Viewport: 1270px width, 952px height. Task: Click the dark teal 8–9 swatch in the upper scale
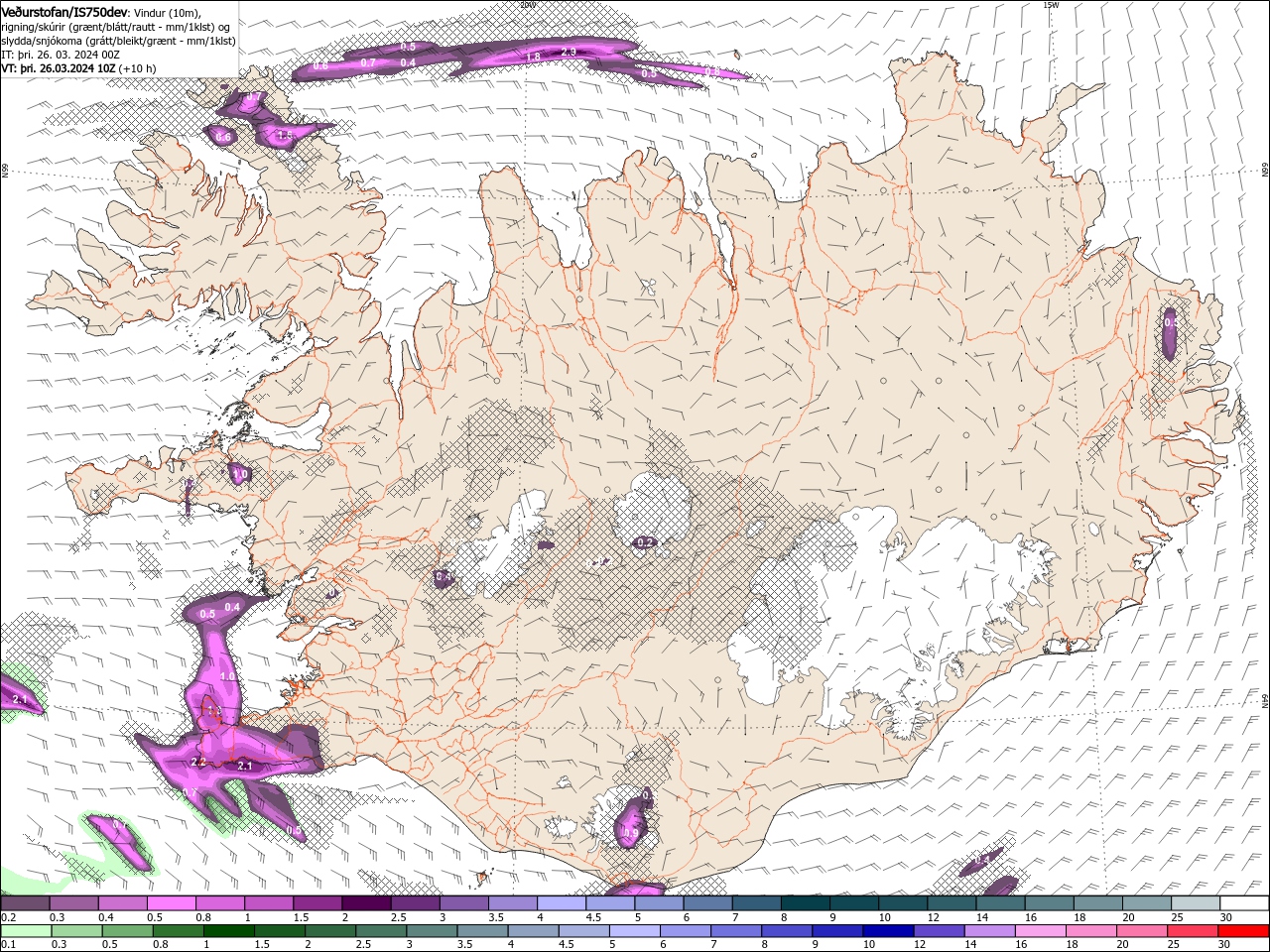click(x=805, y=903)
